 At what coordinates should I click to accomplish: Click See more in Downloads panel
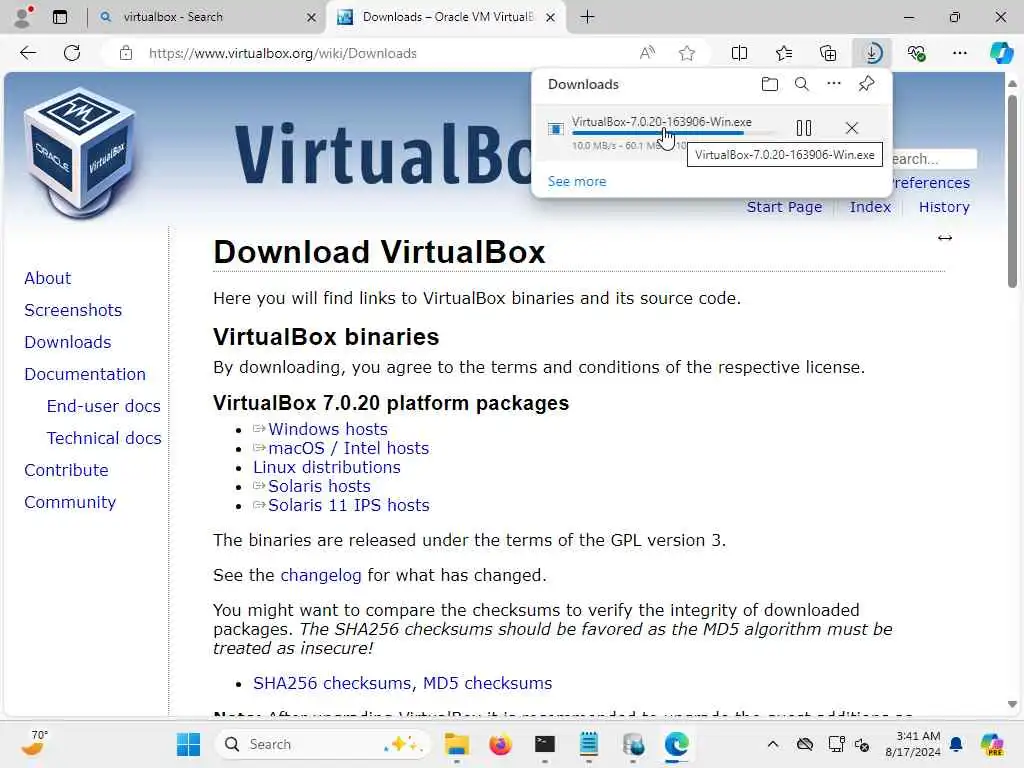[x=577, y=182]
